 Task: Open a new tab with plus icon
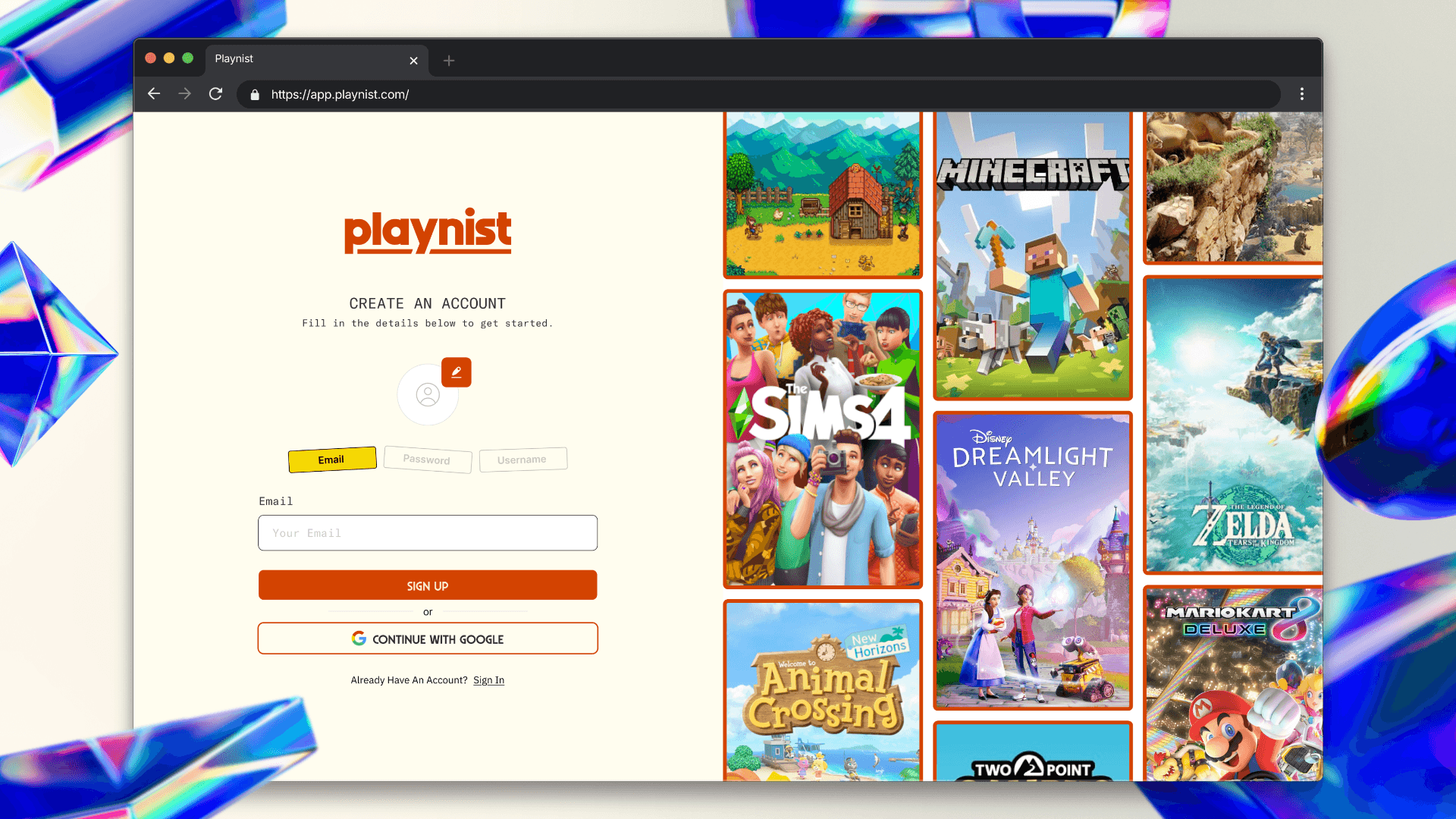pos(449,61)
